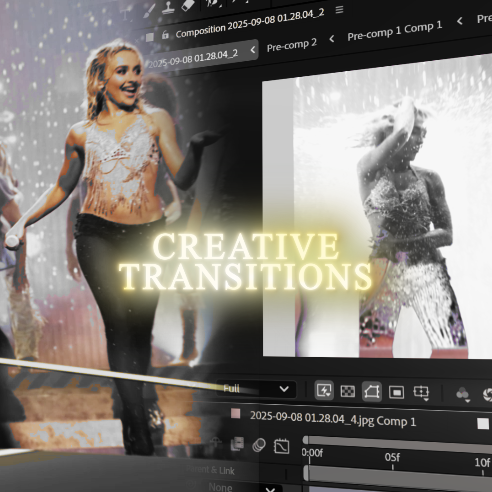Switch to Pre-comp 1 Comp 1 tab
The image size is (492, 492).
(395, 31)
